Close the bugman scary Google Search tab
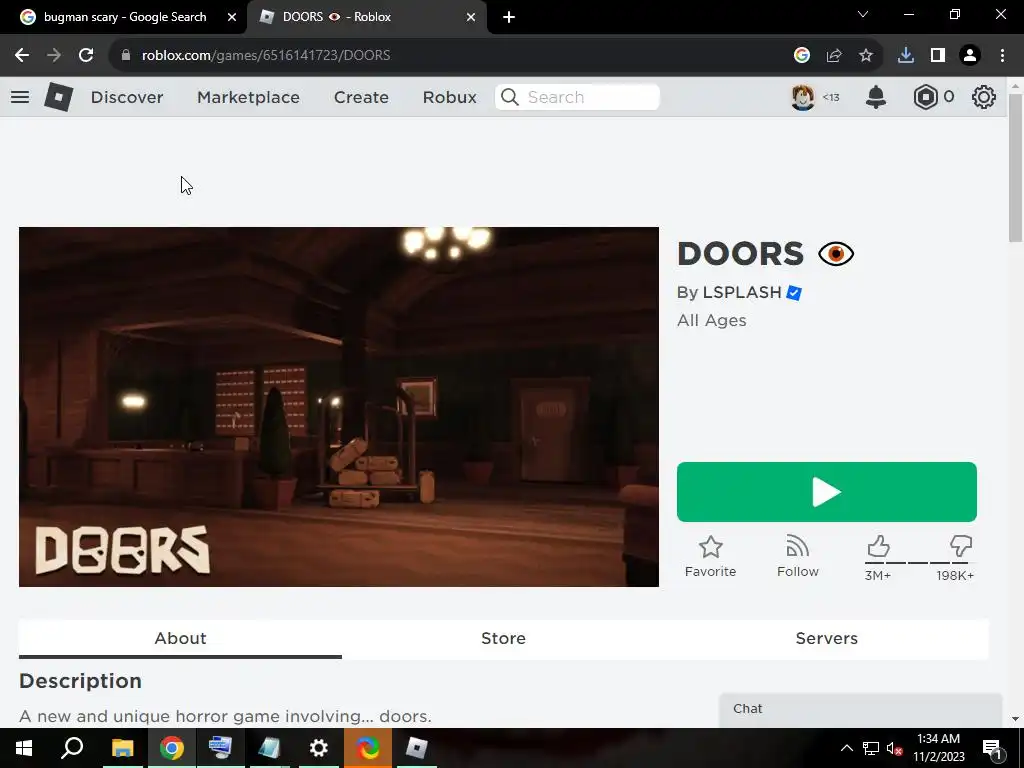Screen dimensions: 1024x768 [x=232, y=17]
